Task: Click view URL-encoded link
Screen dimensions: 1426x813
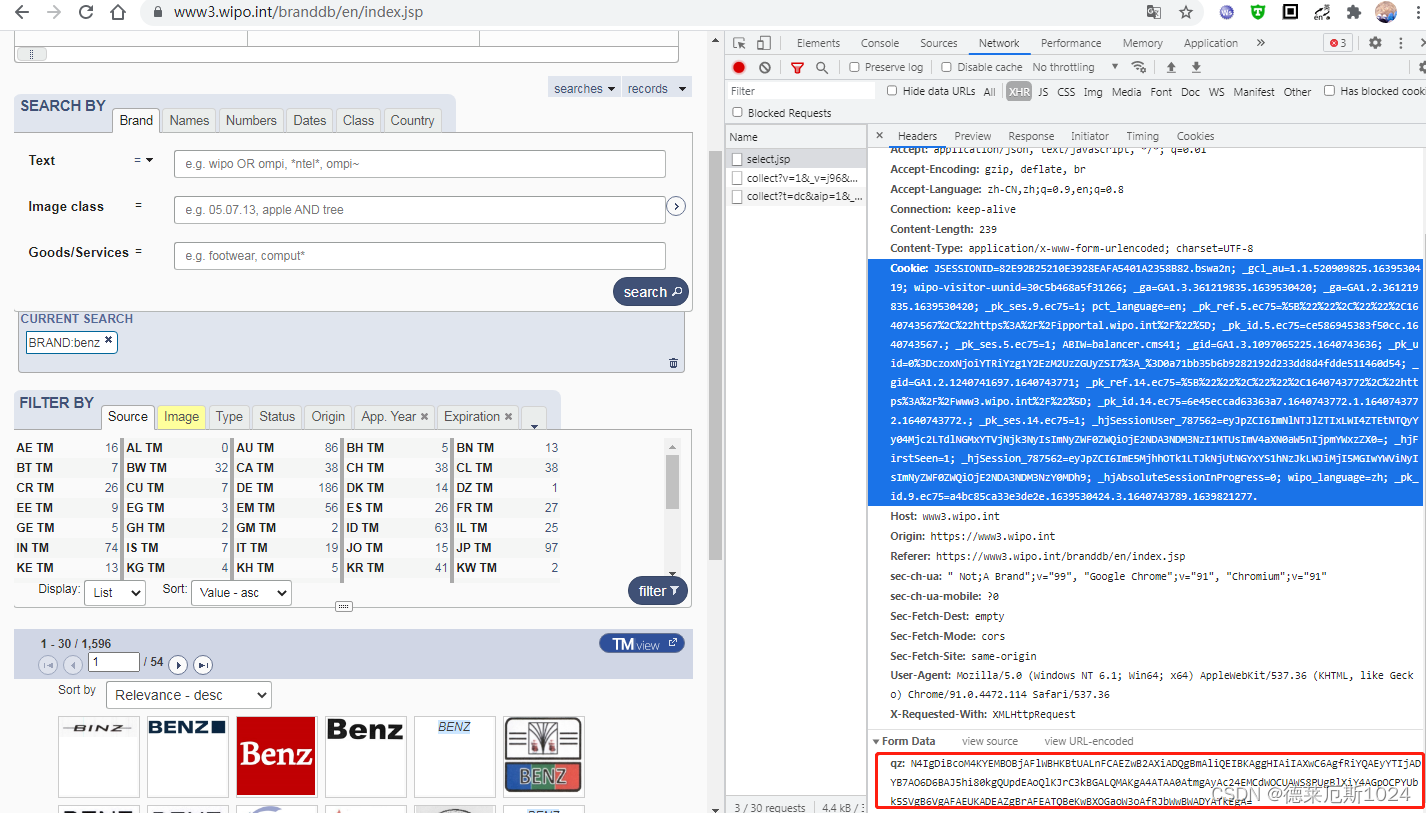Action: click(1088, 741)
